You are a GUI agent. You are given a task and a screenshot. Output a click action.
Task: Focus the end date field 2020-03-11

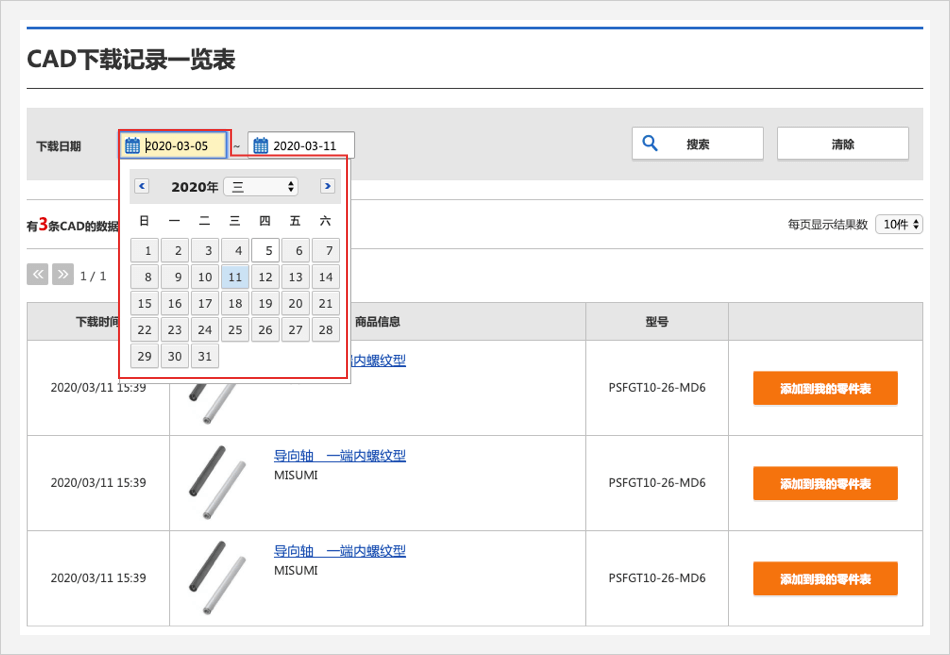(311, 146)
